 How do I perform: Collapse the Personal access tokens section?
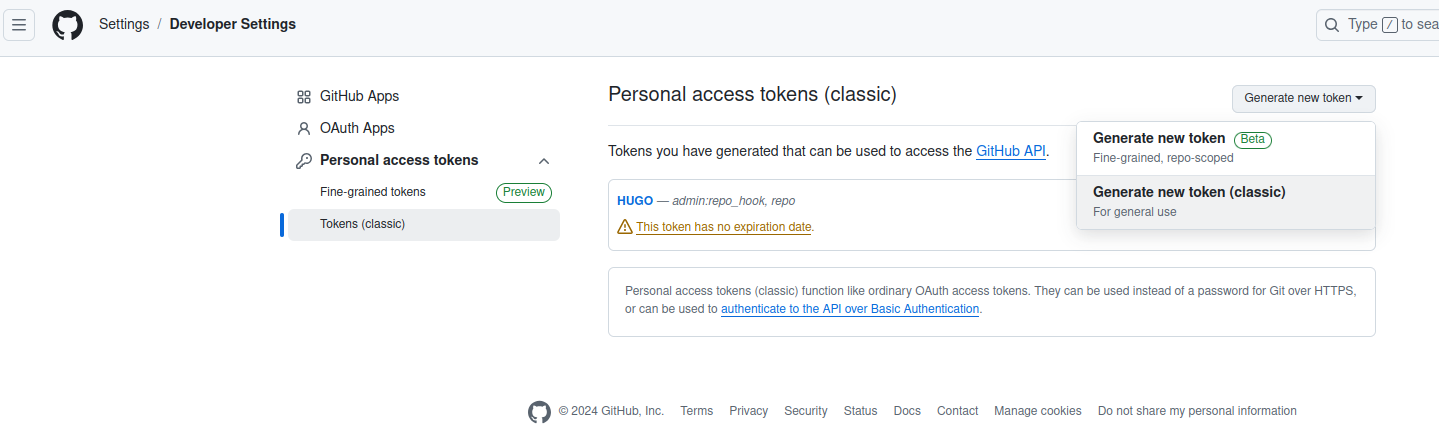tap(544, 161)
